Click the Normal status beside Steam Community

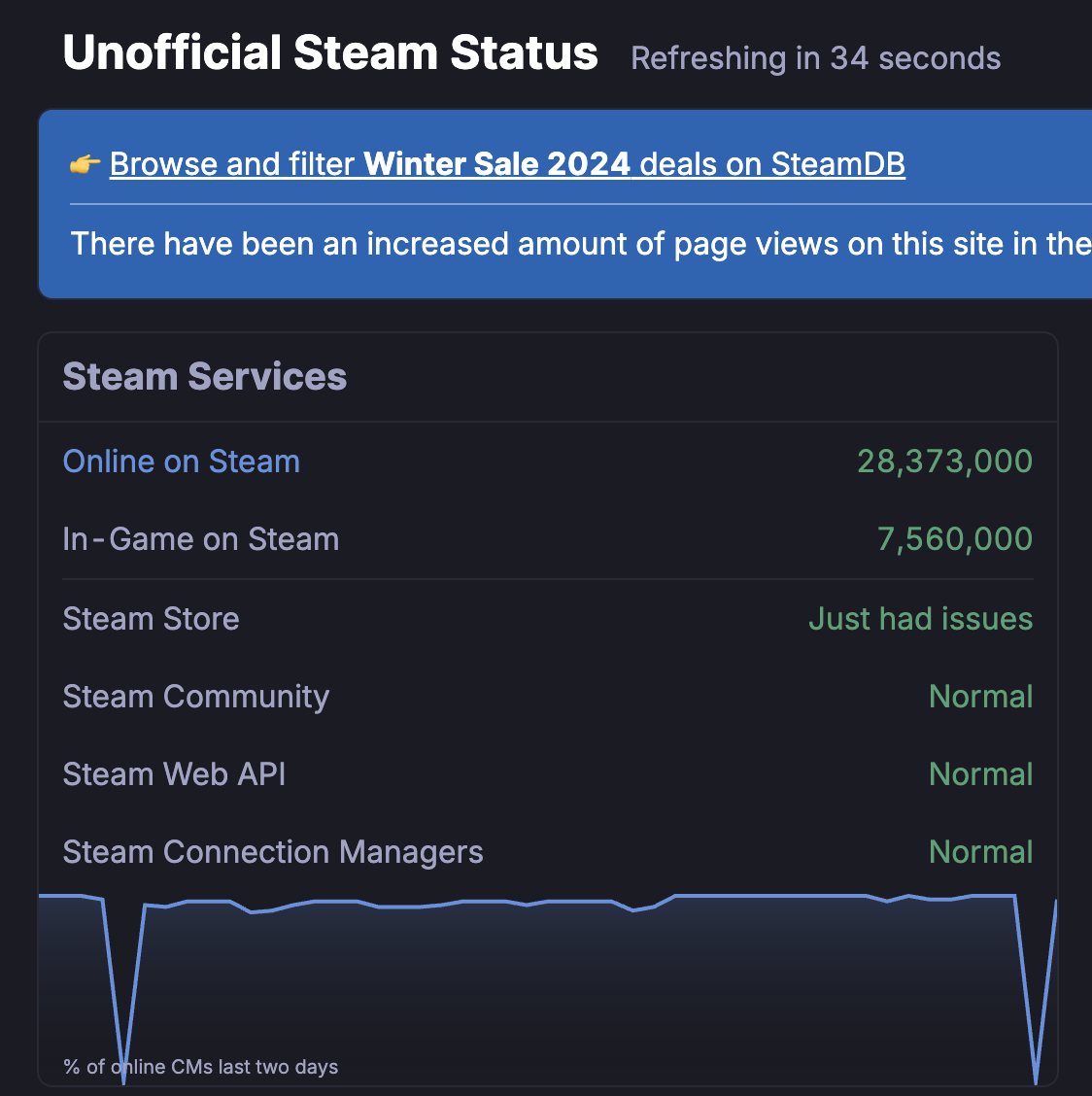coord(980,697)
